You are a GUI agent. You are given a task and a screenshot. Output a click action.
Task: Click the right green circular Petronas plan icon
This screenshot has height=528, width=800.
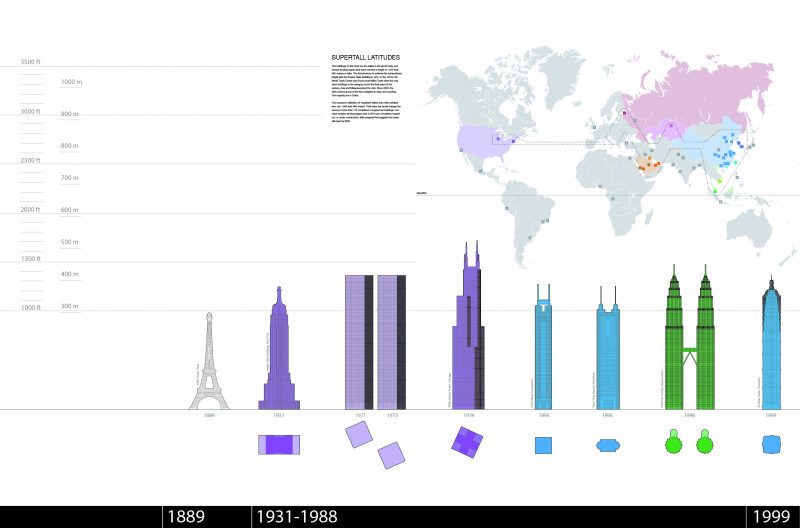[x=705, y=442]
